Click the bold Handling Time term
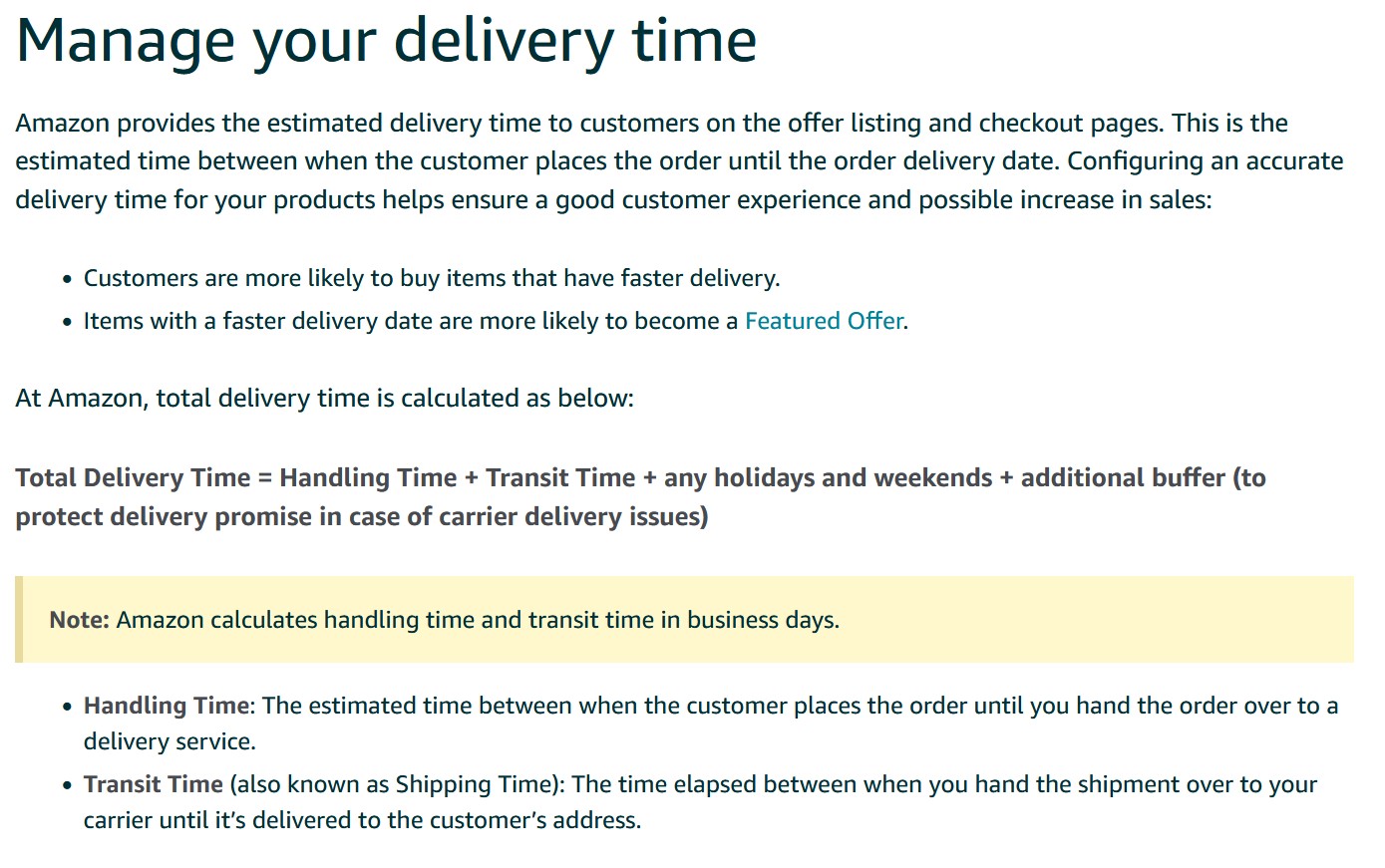 [x=166, y=706]
